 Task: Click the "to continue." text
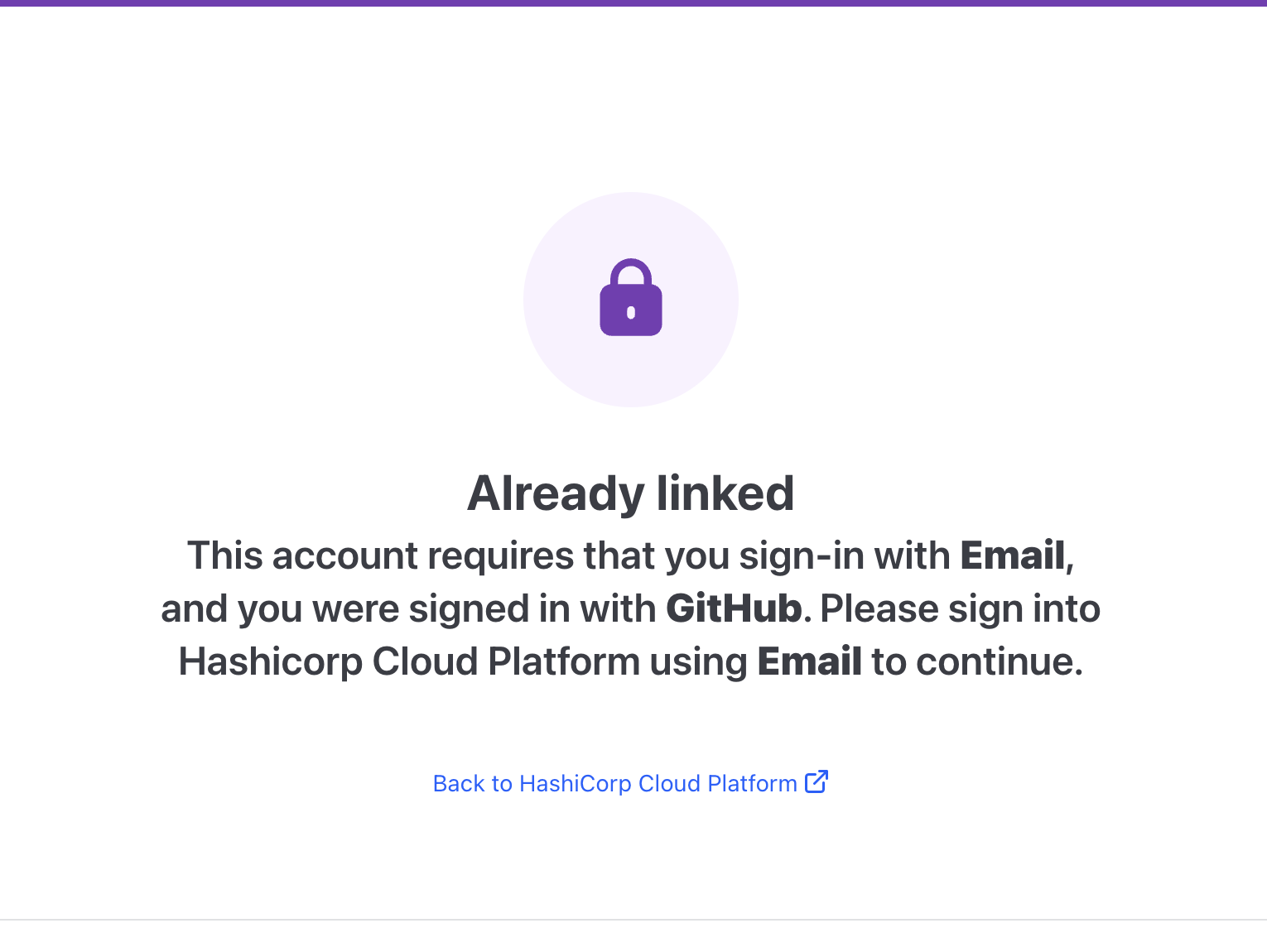click(x=977, y=661)
